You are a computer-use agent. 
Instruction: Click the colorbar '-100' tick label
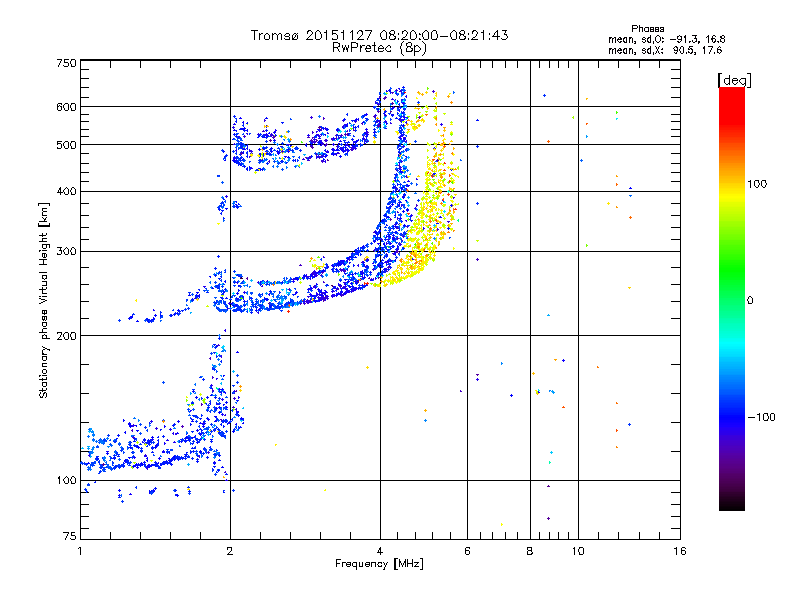(761, 417)
